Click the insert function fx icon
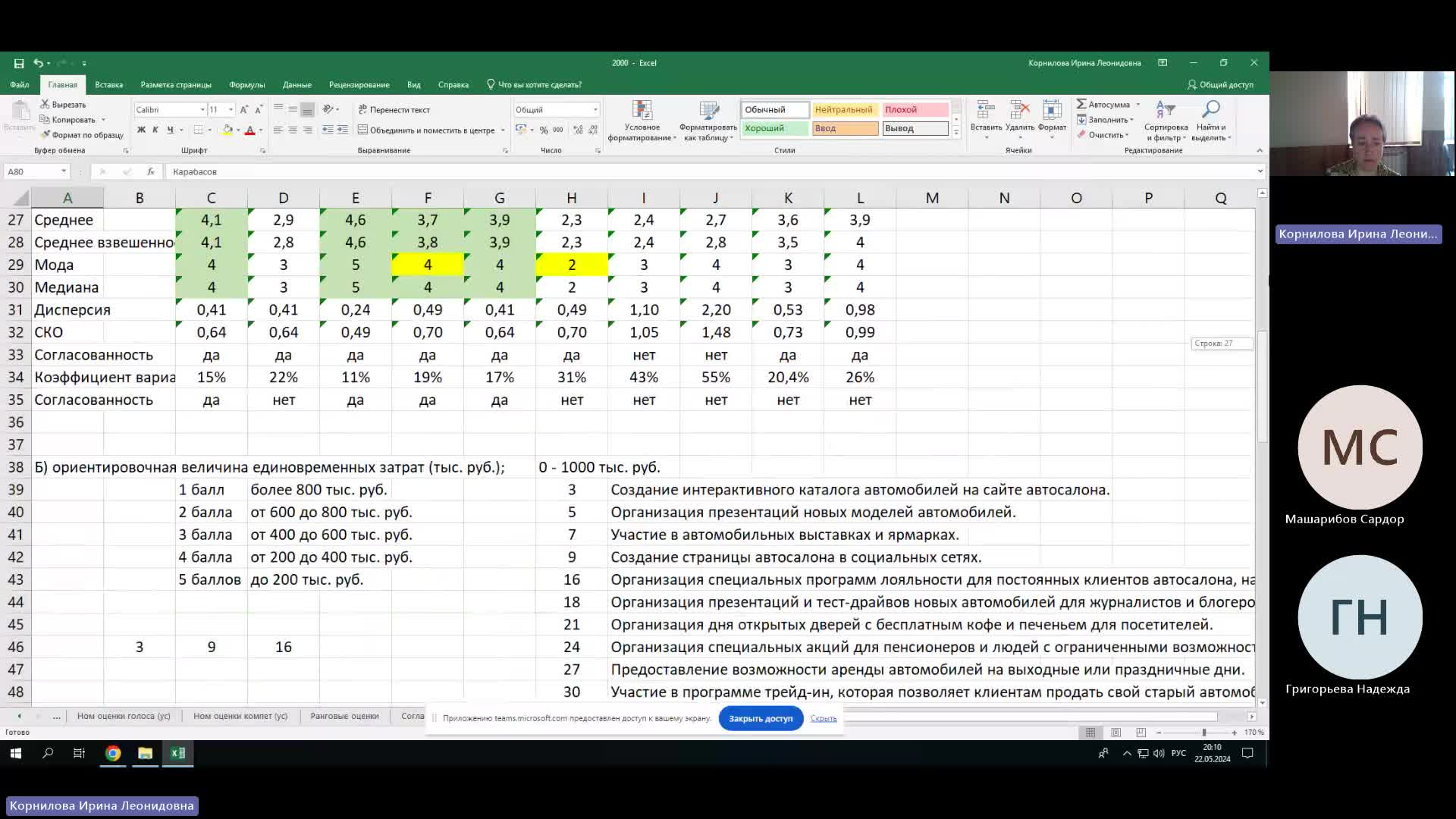 (151, 172)
